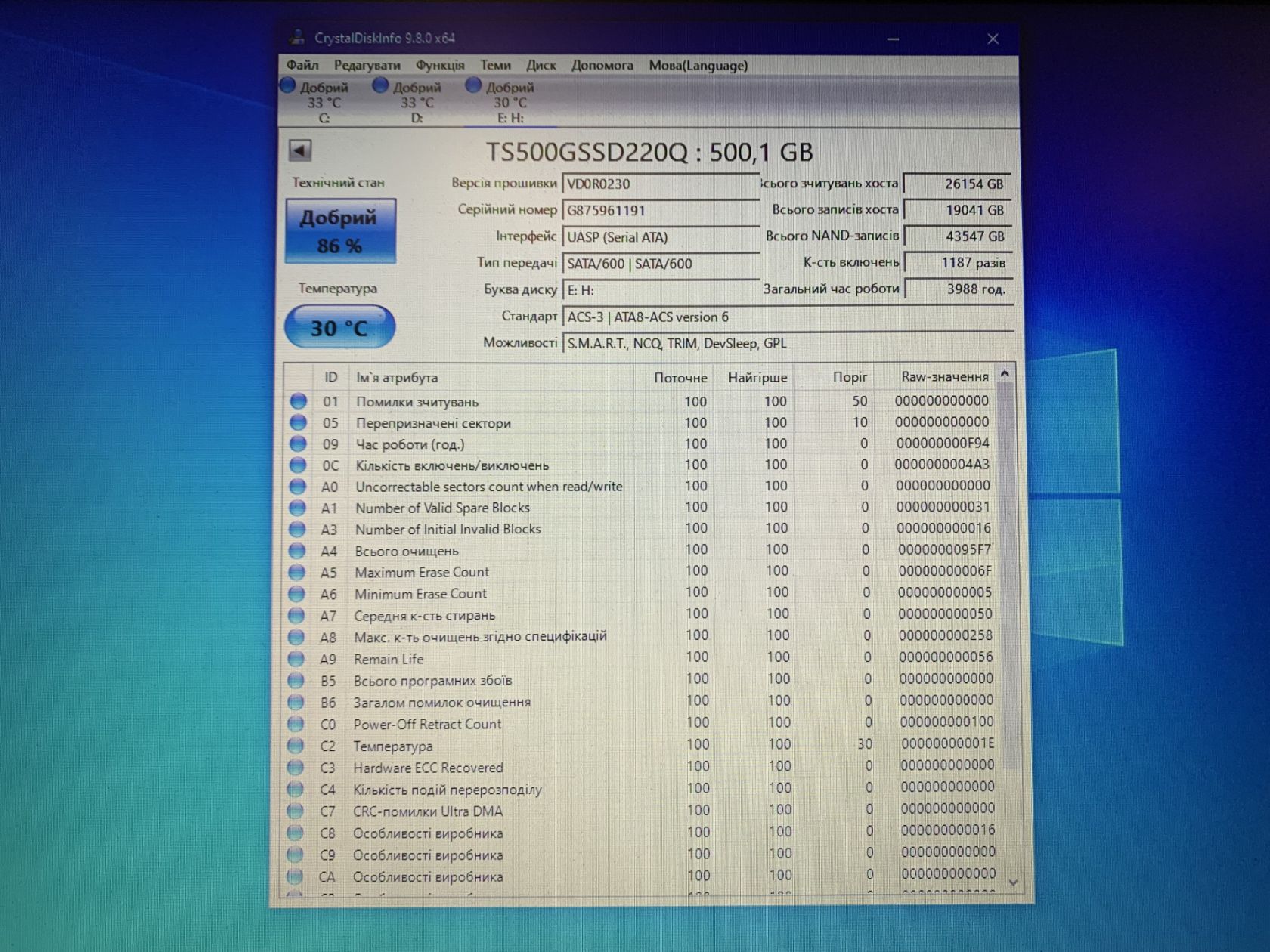1270x952 pixels.
Task: Click the Добрий 86 % health status button
Action: [x=340, y=231]
